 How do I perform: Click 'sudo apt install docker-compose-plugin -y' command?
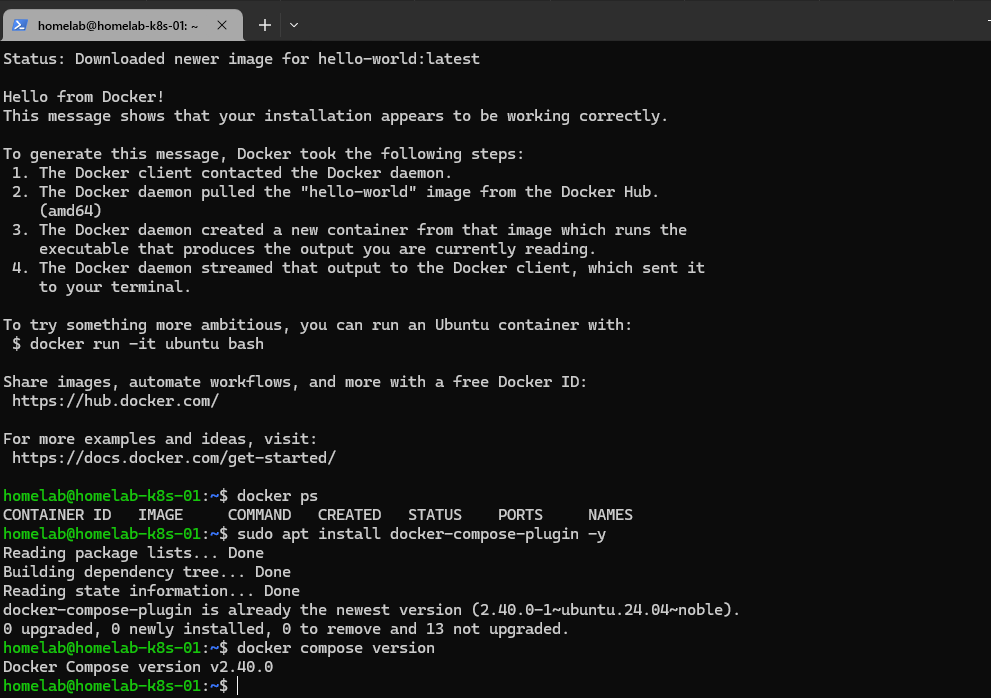422,534
